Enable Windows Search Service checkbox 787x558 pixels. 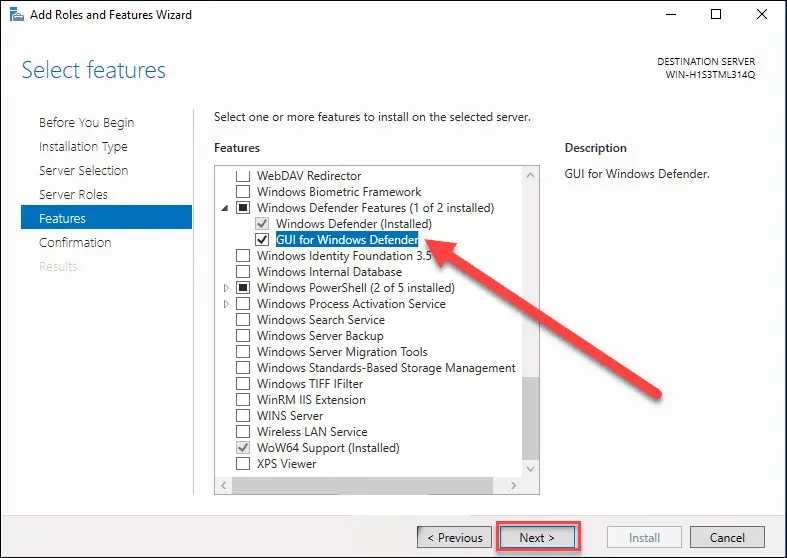[243, 320]
